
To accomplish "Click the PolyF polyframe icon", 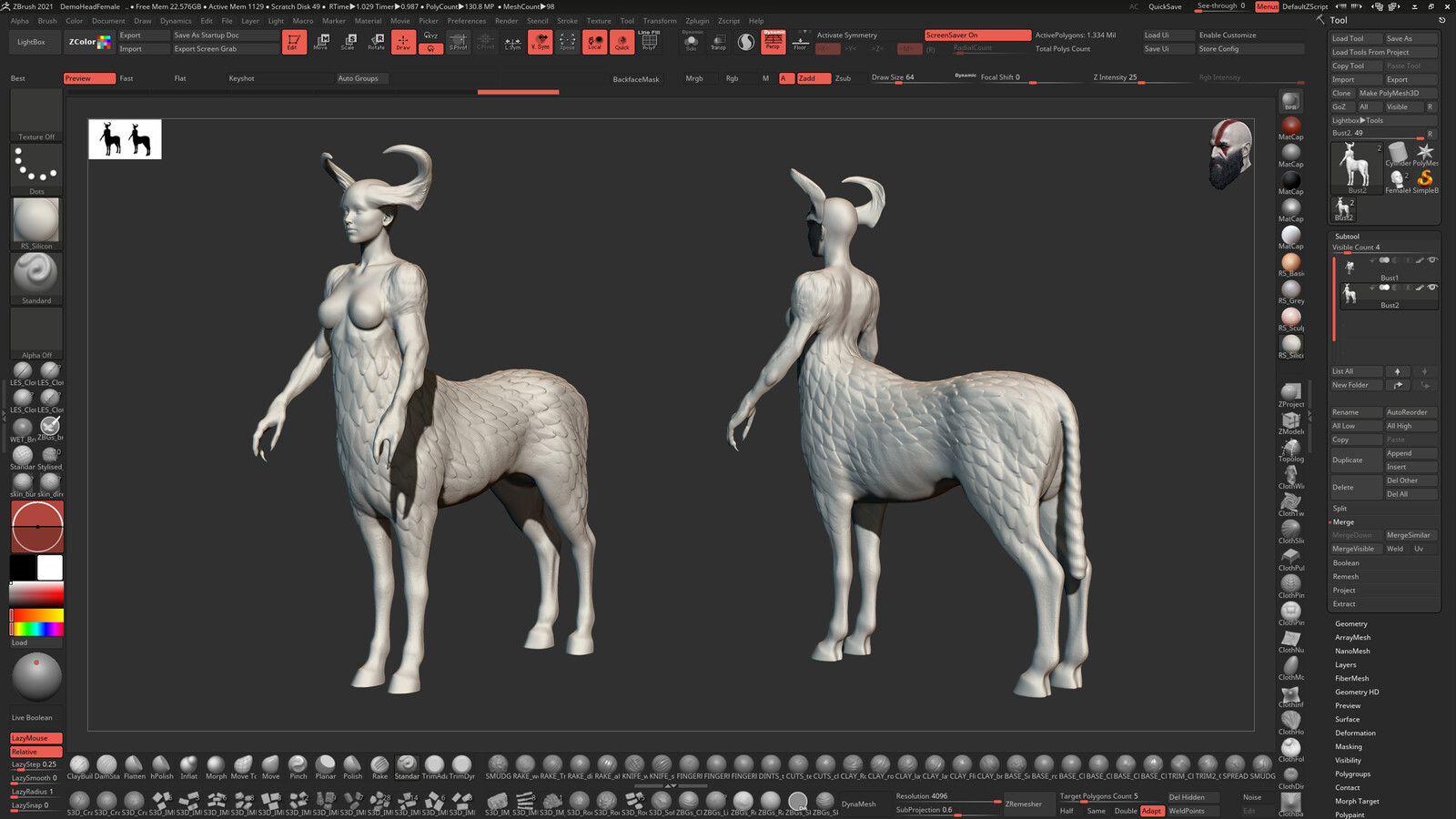I will click(x=649, y=42).
